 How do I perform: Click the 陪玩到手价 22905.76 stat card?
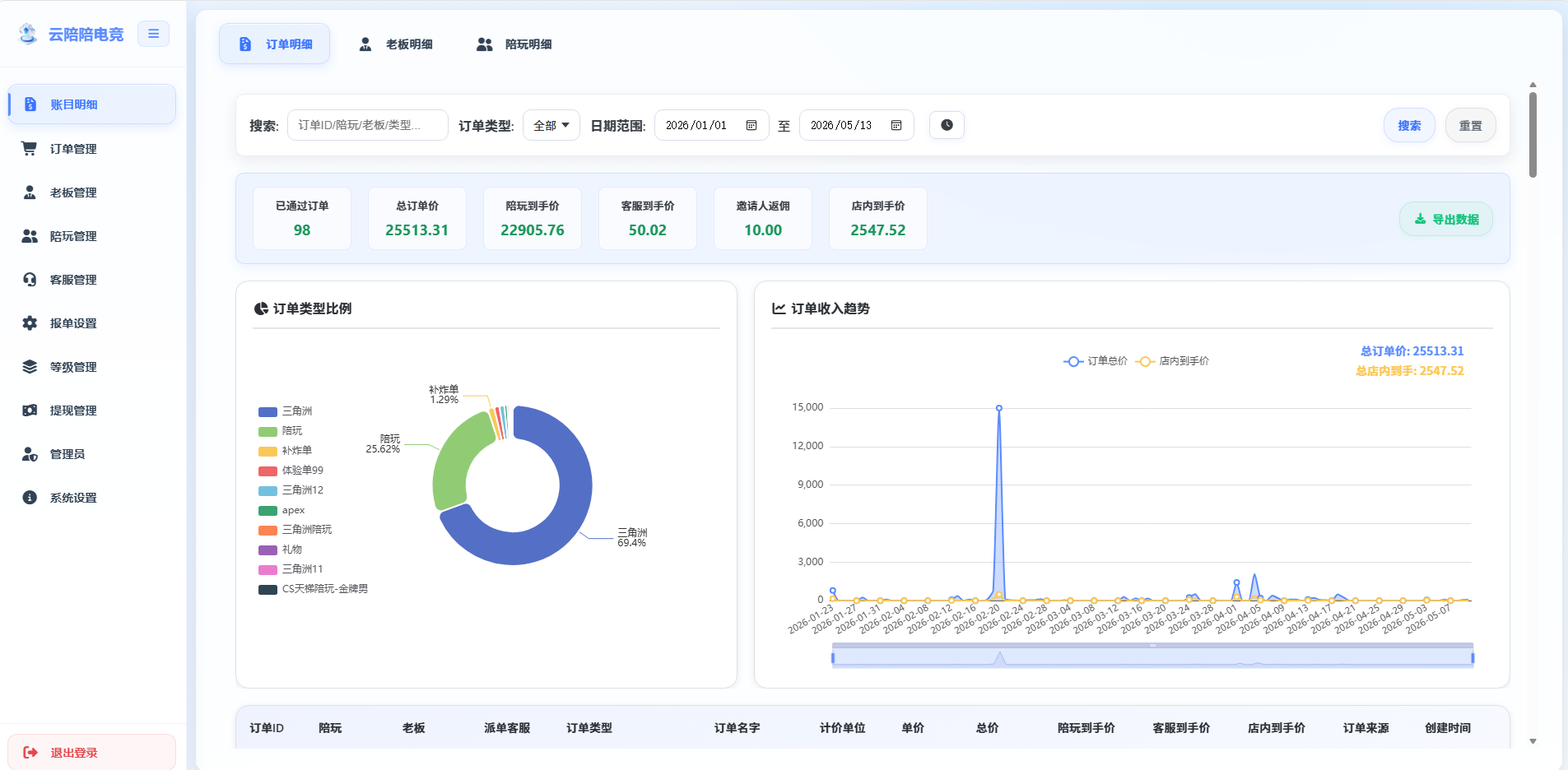[x=533, y=218]
